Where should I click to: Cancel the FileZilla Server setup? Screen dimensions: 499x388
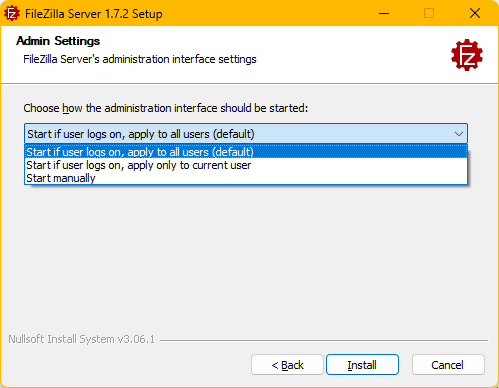pyautogui.click(x=448, y=365)
